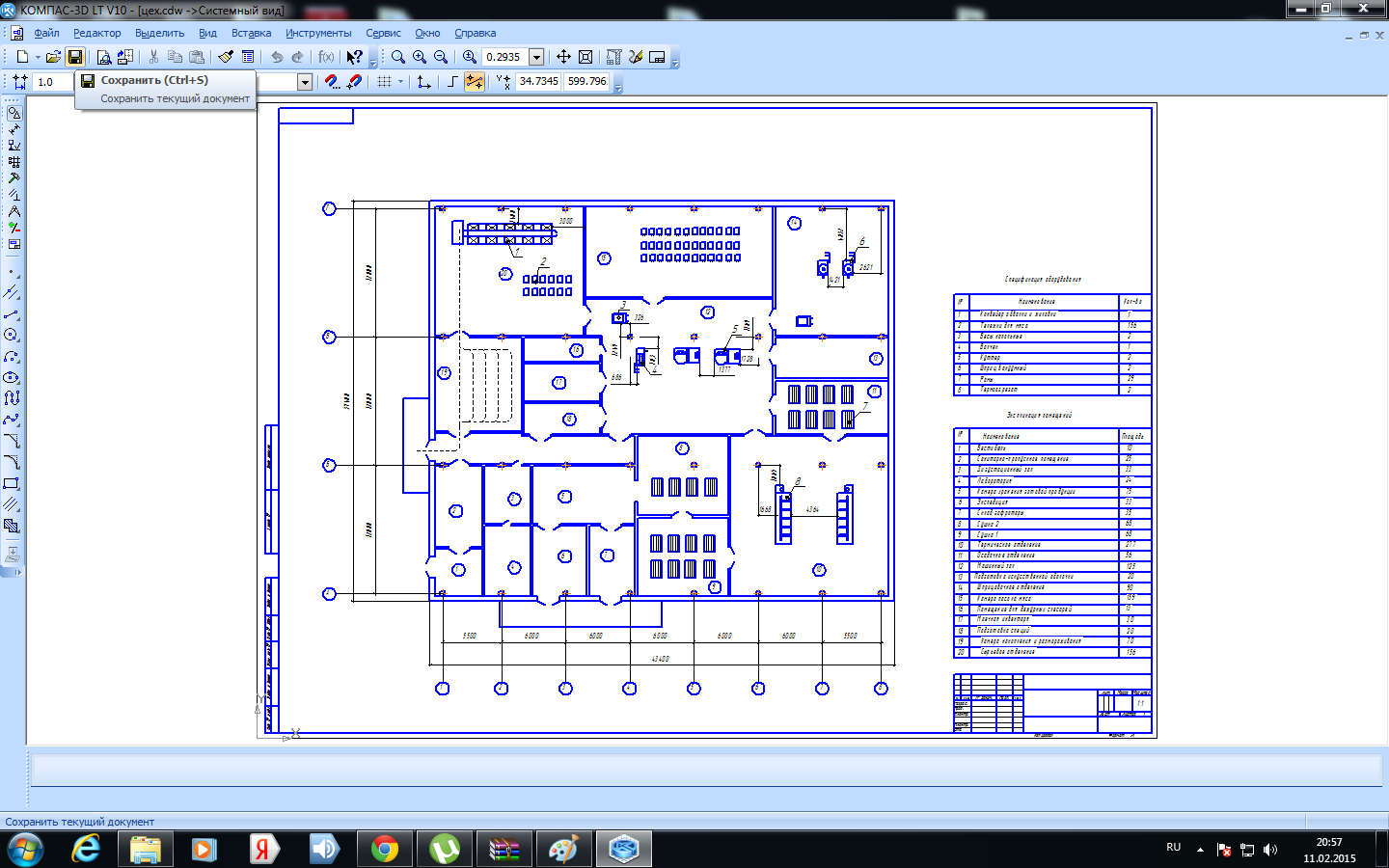1389x868 pixels.
Task: Open a file with the folder icon
Action: [54, 57]
